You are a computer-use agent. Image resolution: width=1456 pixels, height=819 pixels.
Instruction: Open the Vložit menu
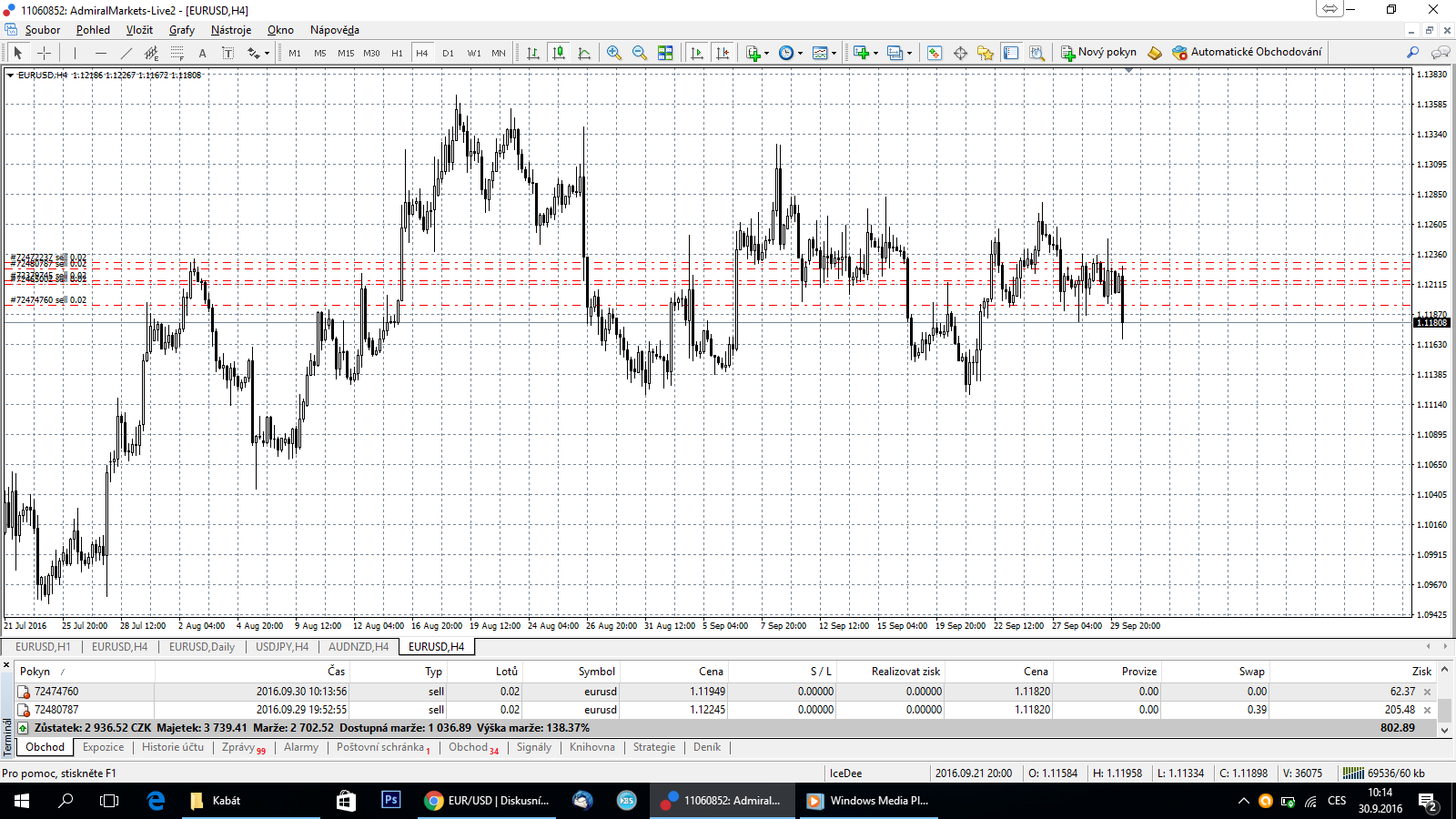(x=139, y=30)
